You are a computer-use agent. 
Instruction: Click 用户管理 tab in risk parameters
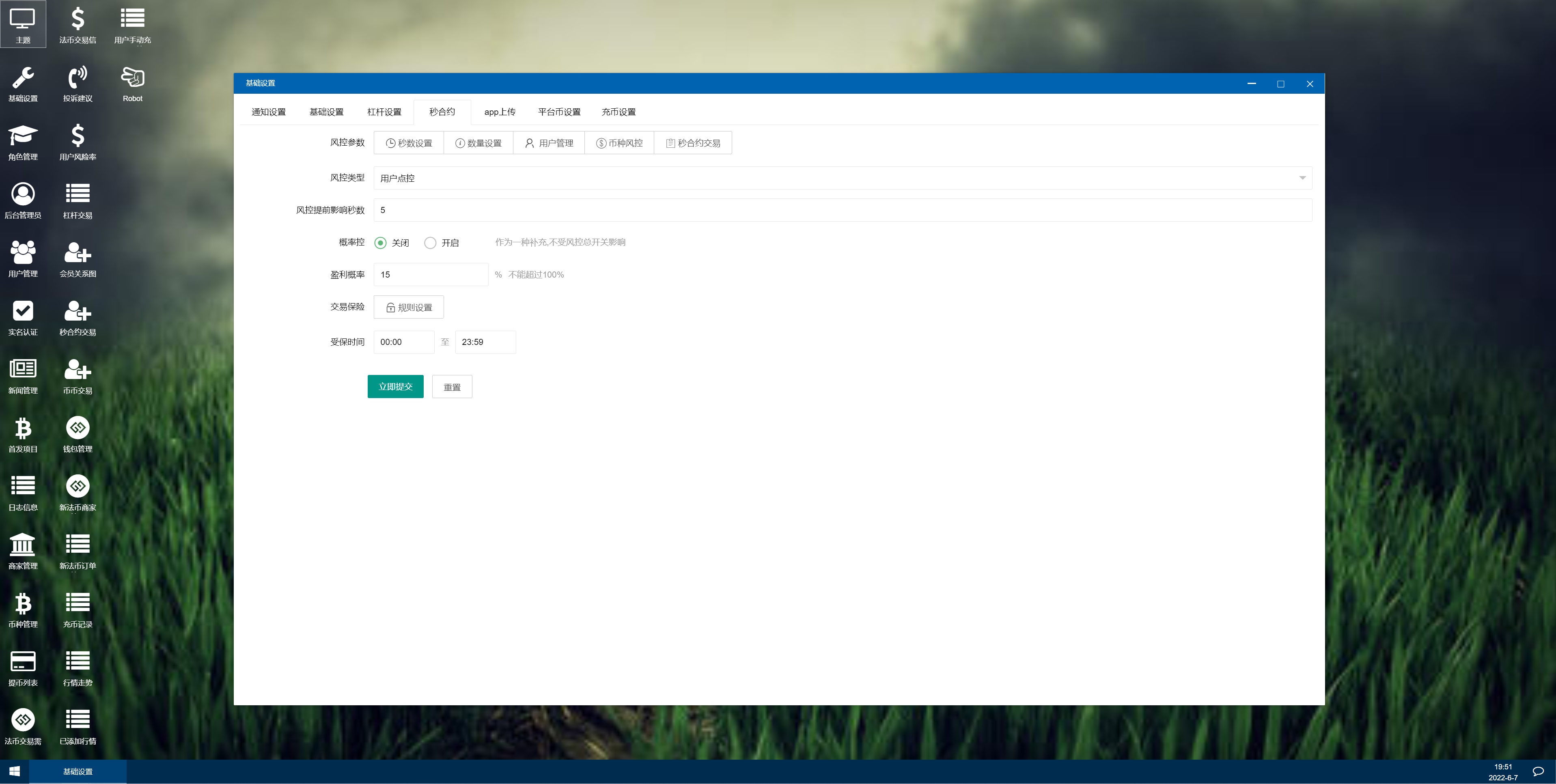click(x=549, y=143)
